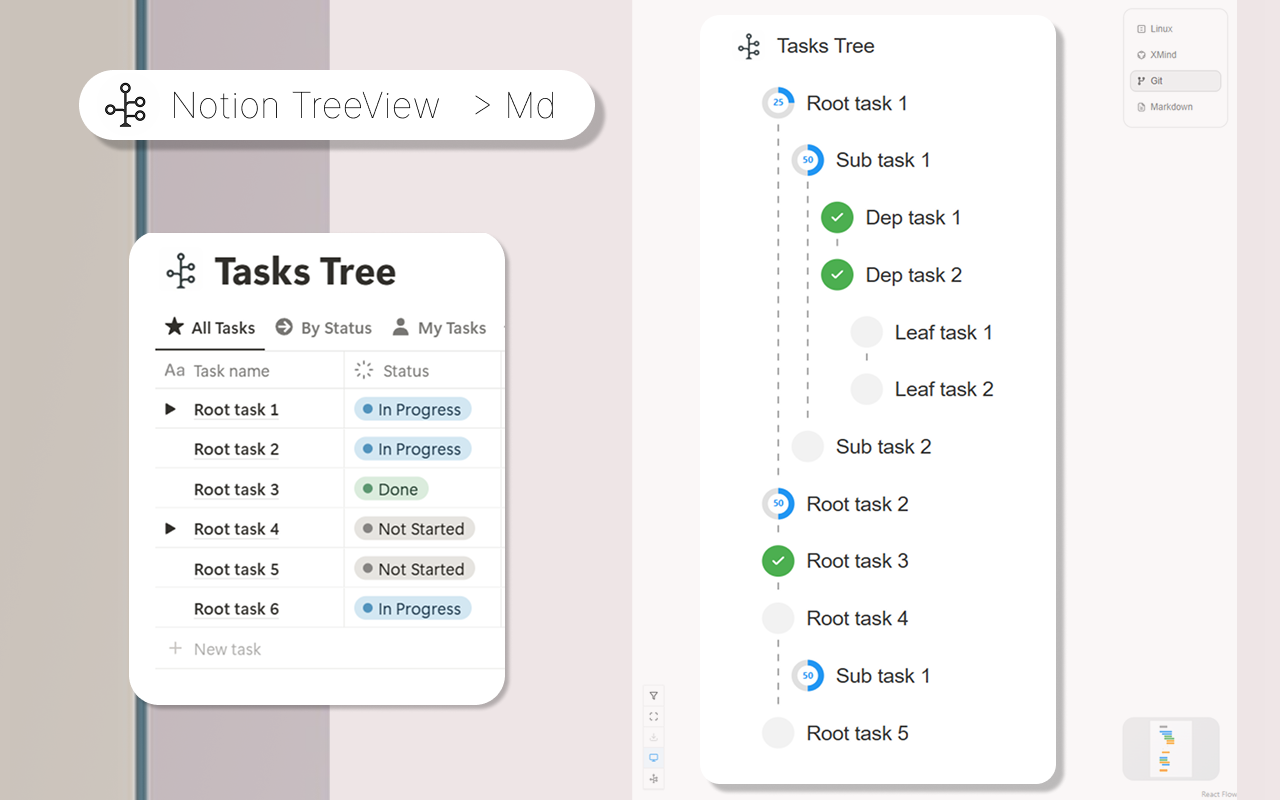Viewport: 1280px width, 800px height.
Task: Click the tree icon next to bold Tasks Tree heading
Action: pos(181,271)
